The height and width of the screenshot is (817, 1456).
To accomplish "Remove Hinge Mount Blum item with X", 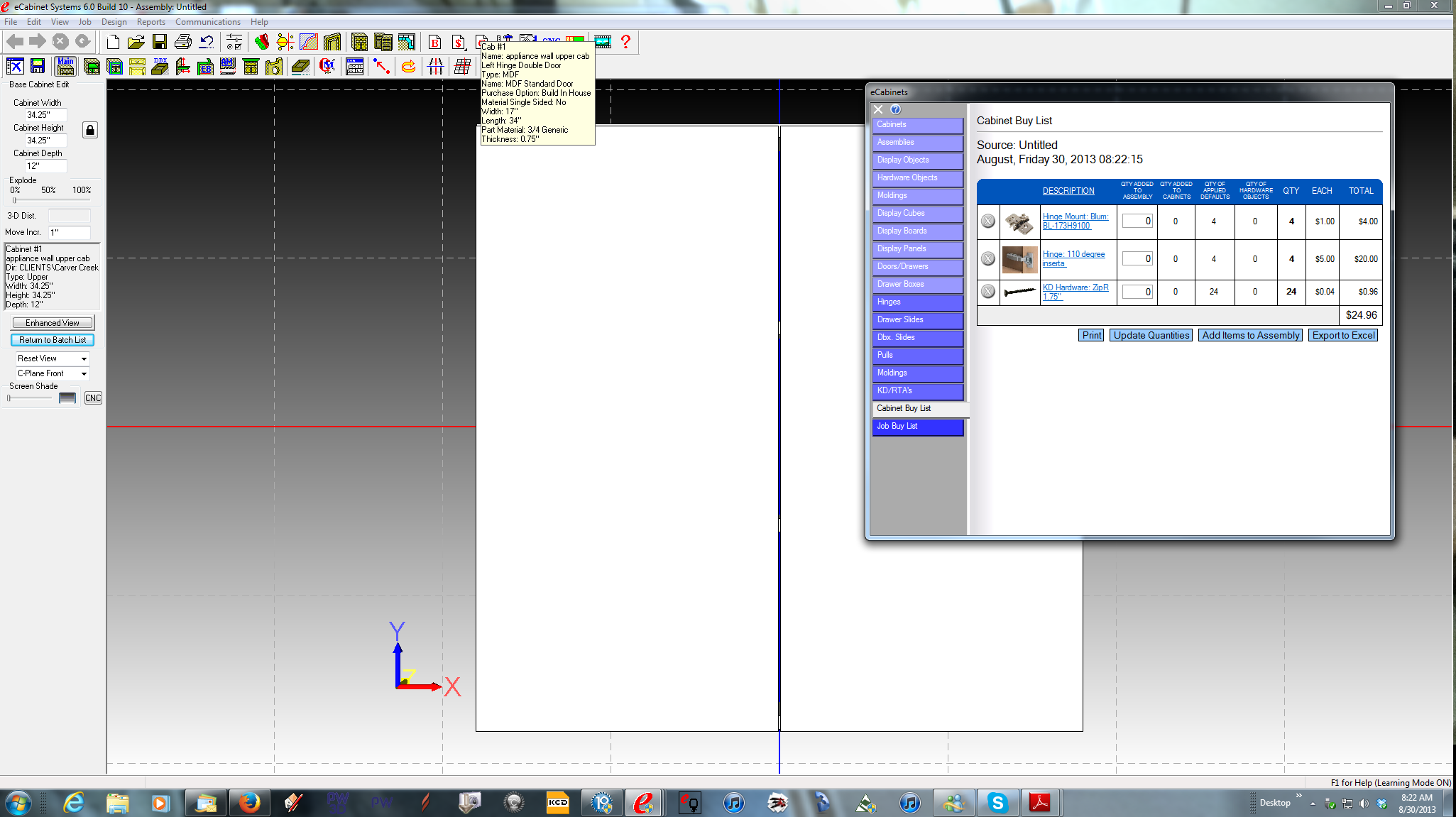I will coord(988,221).
